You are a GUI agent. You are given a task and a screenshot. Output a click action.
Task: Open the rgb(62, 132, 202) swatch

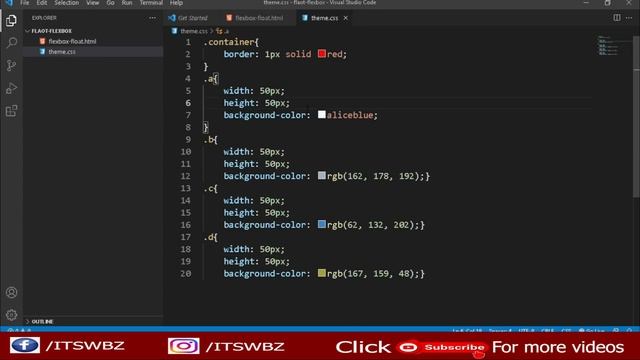point(322,224)
